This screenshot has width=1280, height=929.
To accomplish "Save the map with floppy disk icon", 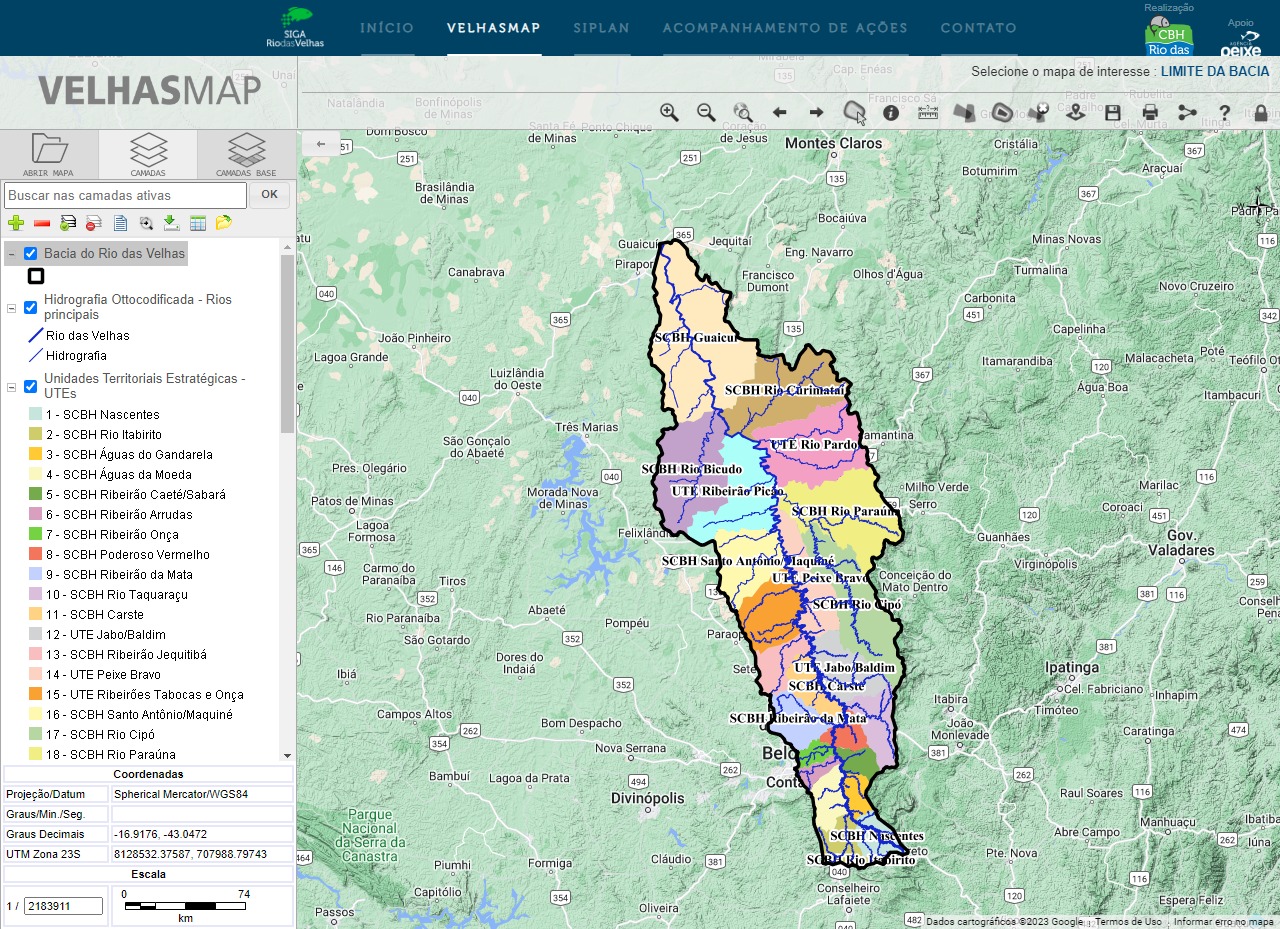I will [x=1112, y=113].
